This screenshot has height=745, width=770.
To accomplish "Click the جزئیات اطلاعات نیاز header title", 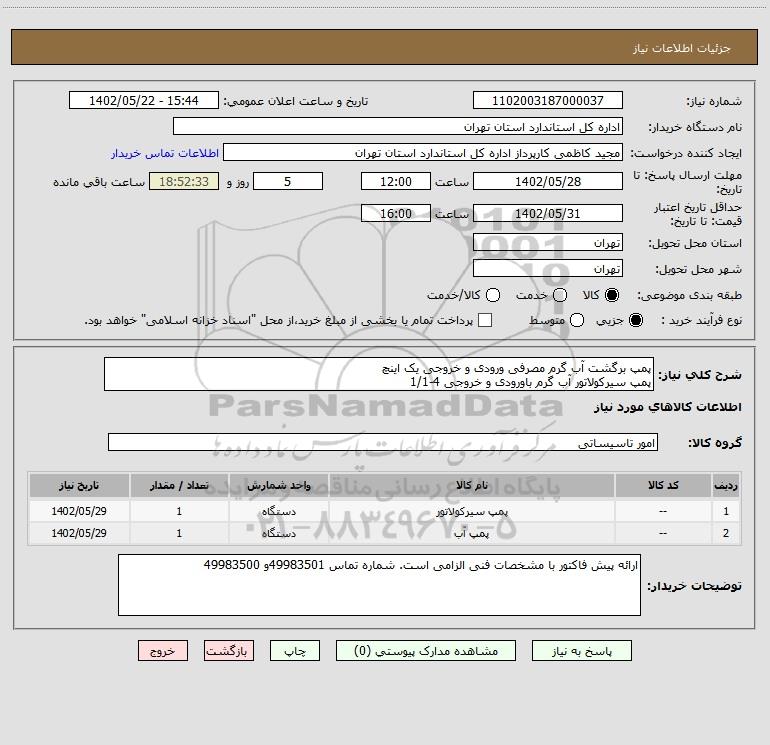I will 681,48.
